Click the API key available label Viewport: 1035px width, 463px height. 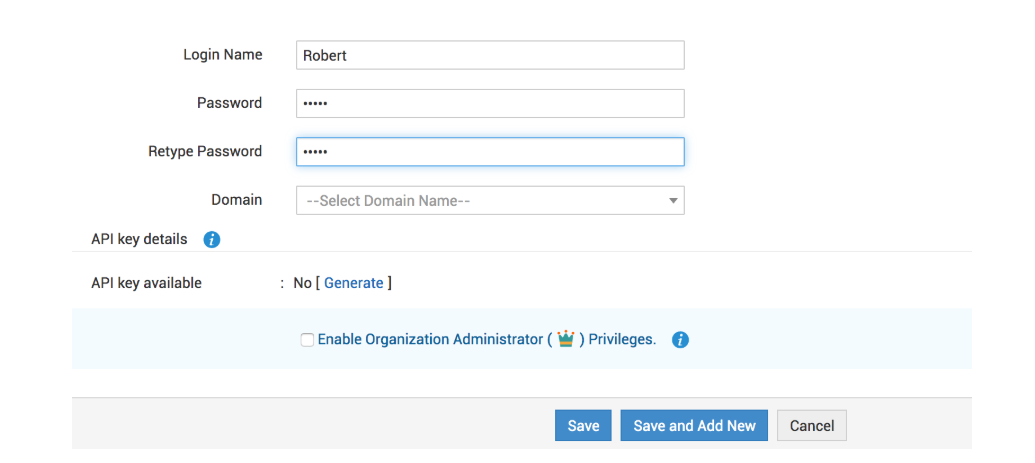tap(146, 283)
